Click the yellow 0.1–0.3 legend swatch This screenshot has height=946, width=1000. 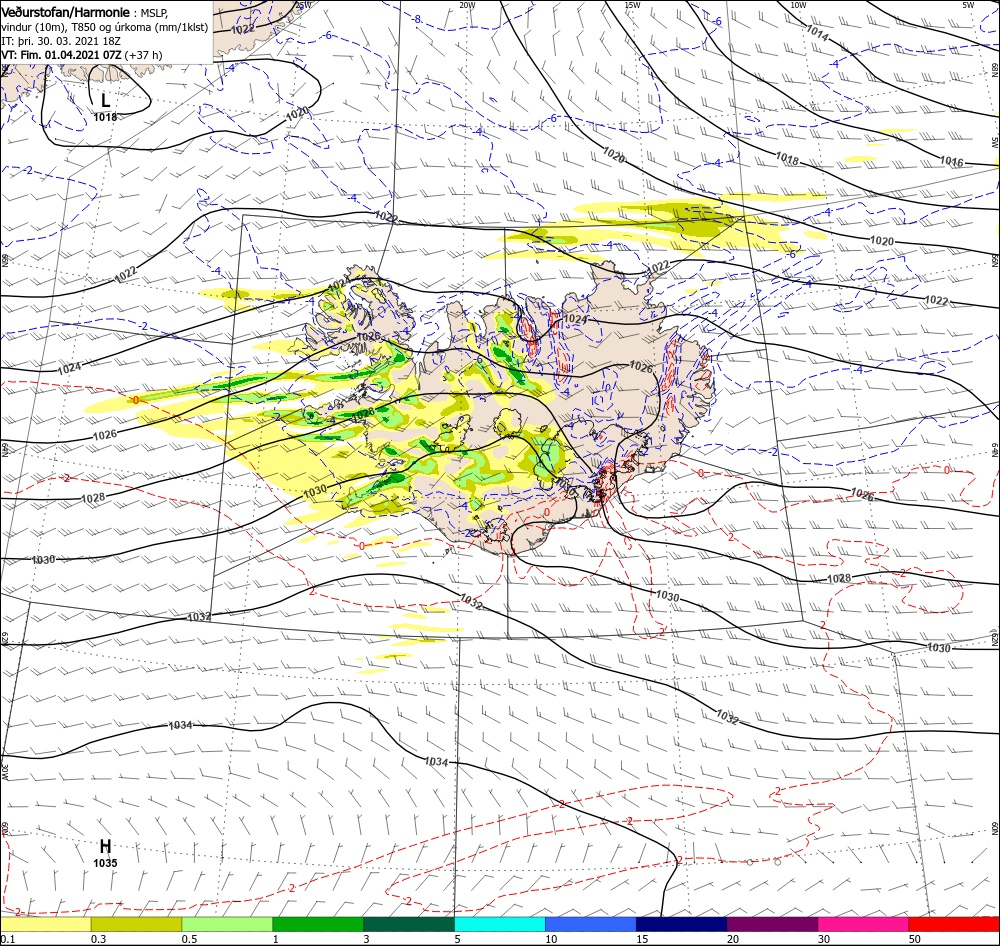tap(46, 924)
